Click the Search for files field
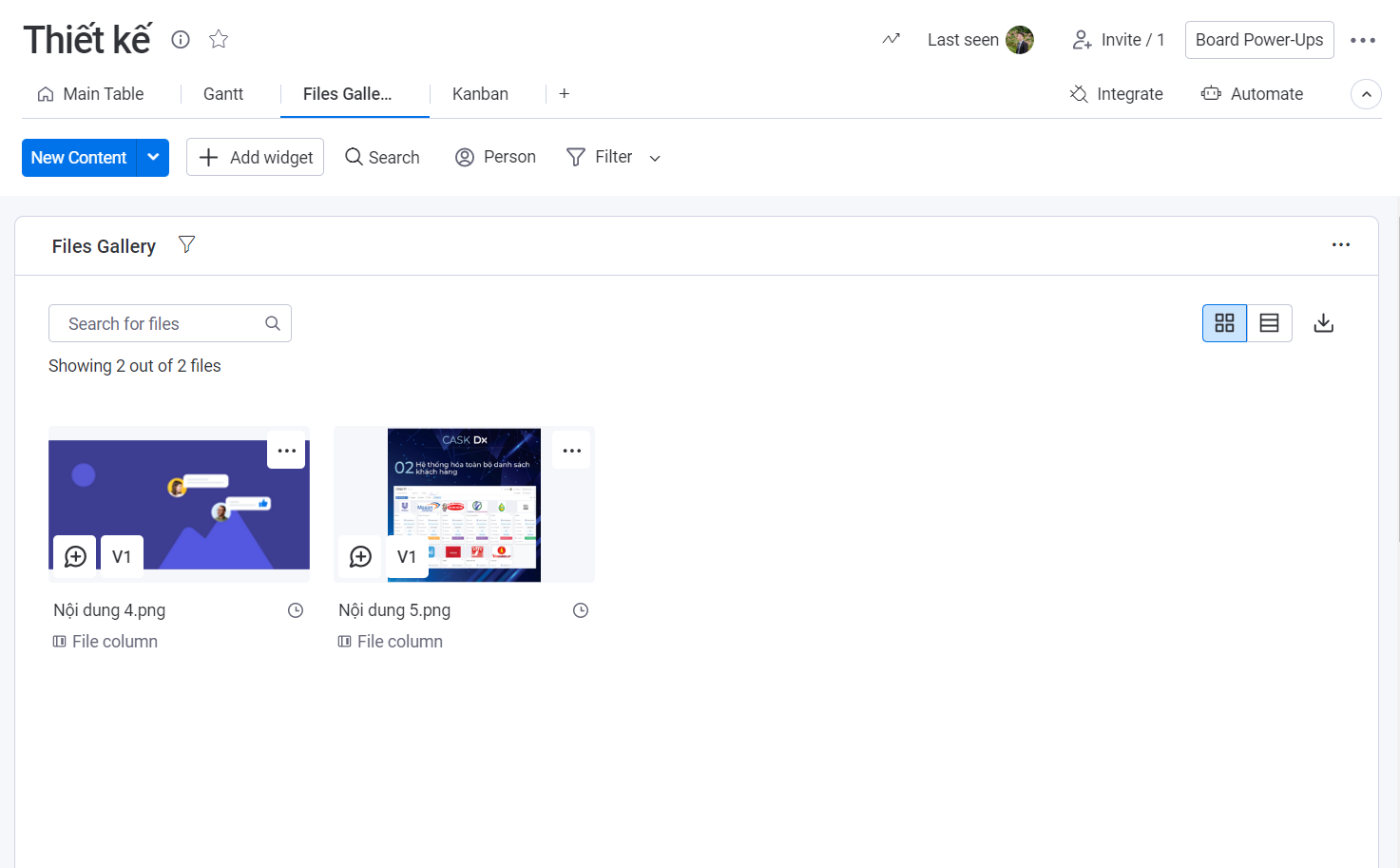Viewport: 1400px width, 868px height. [162, 323]
